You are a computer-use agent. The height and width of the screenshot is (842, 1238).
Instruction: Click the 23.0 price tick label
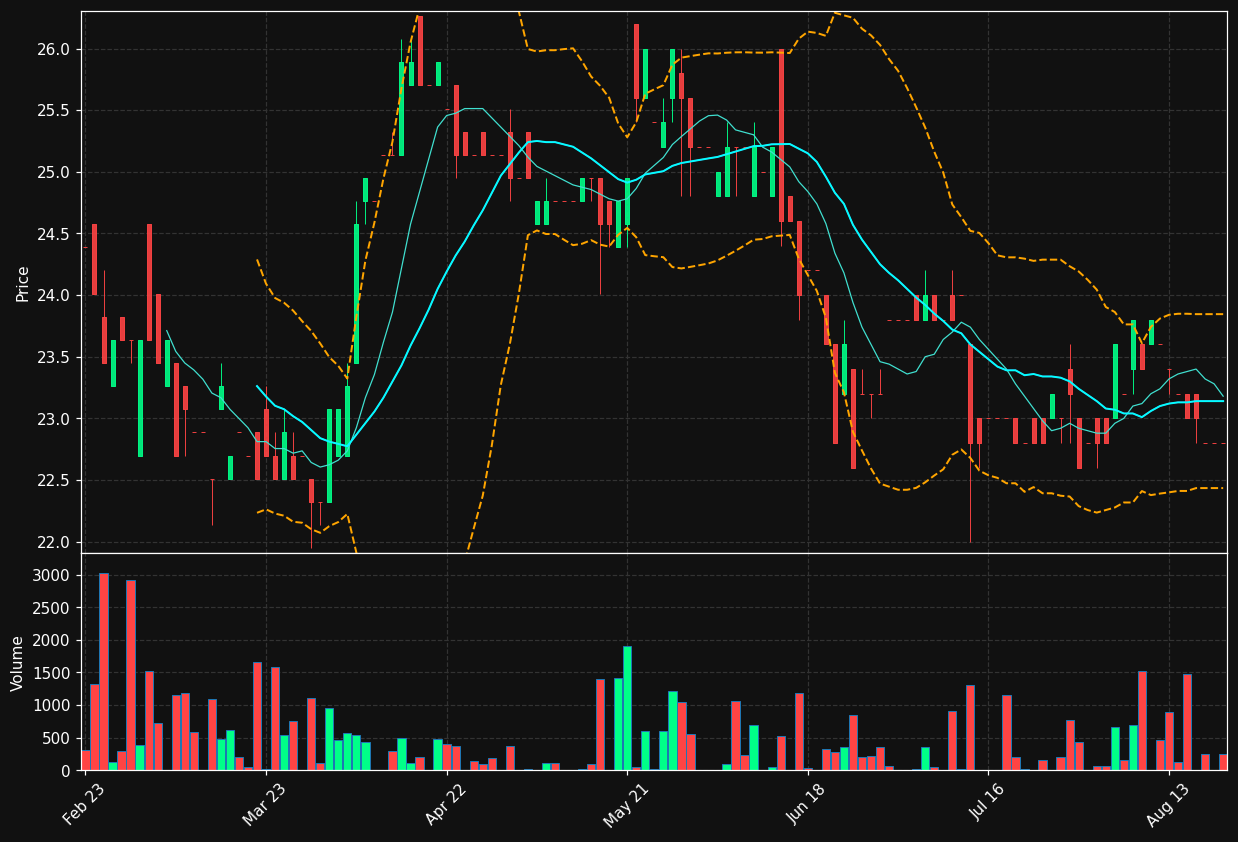click(x=55, y=419)
